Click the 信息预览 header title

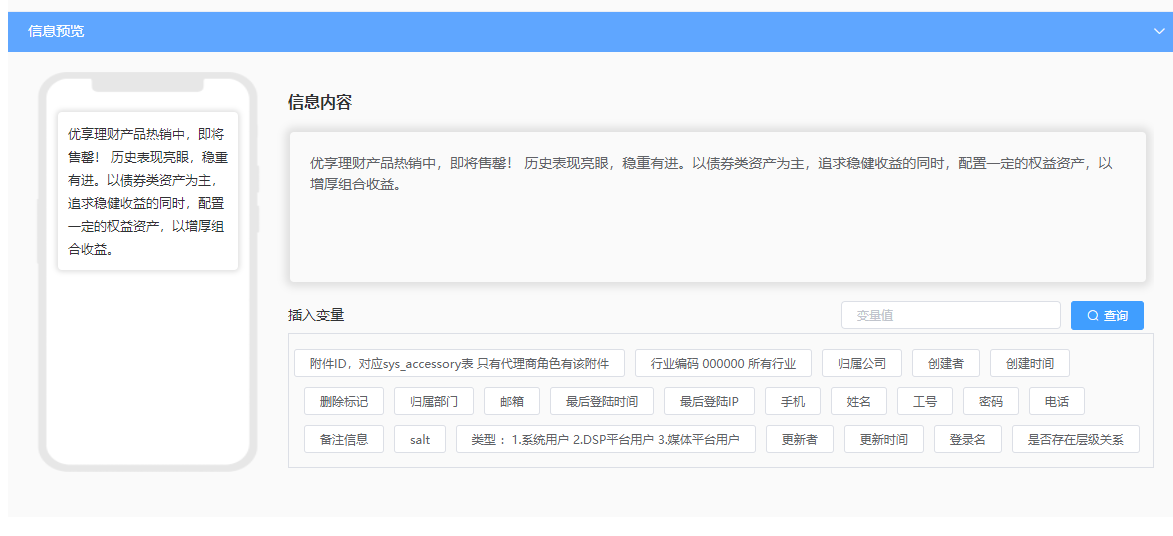click(x=56, y=31)
